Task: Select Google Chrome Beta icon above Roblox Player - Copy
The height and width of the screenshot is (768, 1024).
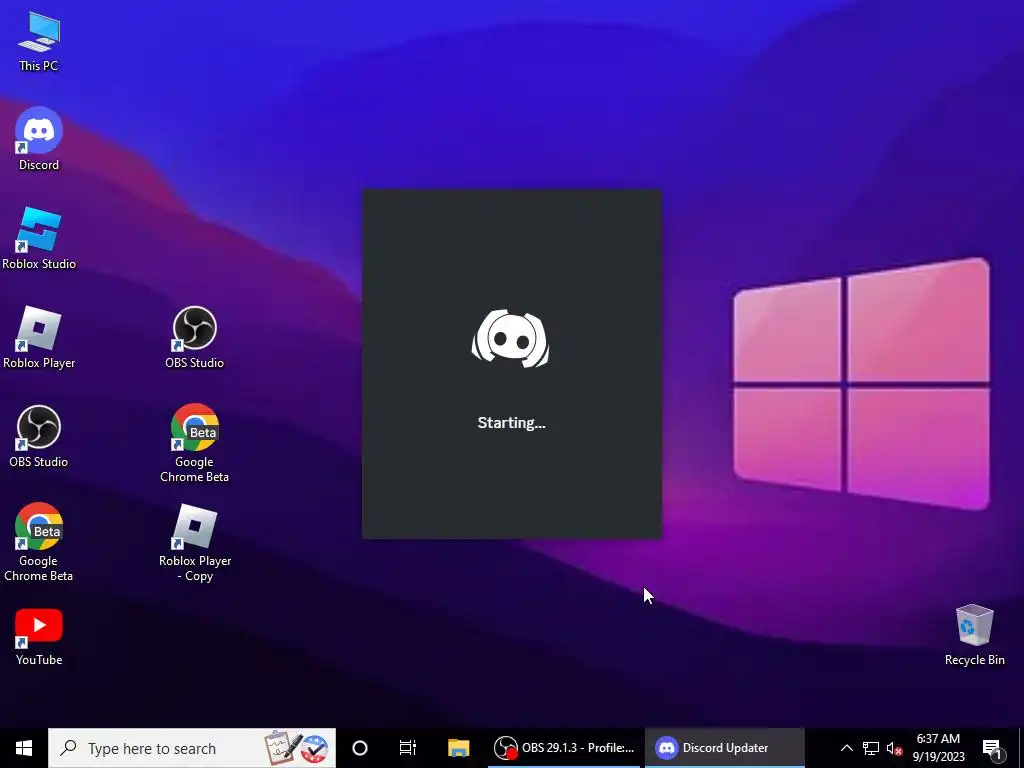Action: tap(195, 443)
